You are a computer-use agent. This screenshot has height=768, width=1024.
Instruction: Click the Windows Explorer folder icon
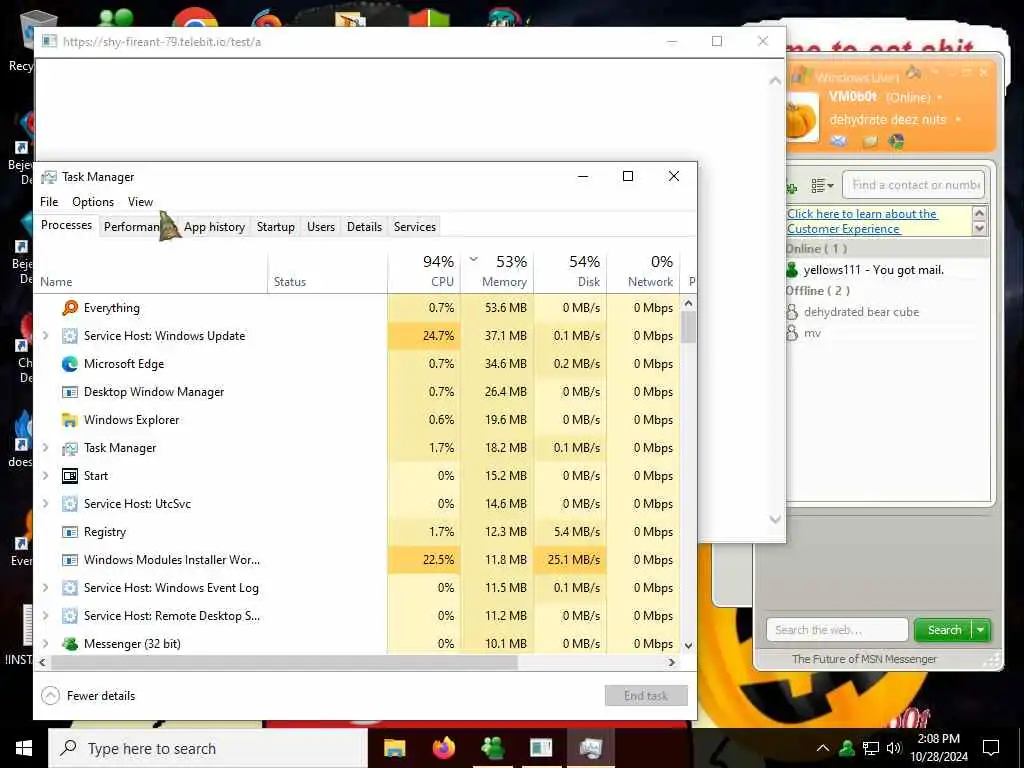(70, 420)
